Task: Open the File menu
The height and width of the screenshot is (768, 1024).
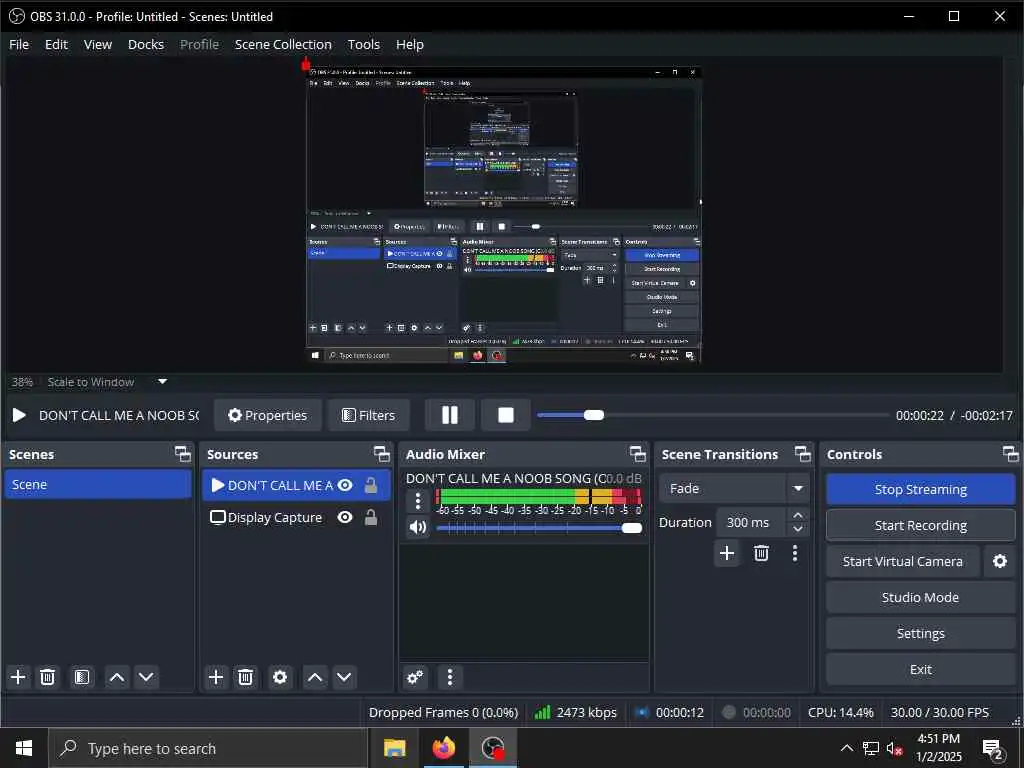Action: [19, 44]
